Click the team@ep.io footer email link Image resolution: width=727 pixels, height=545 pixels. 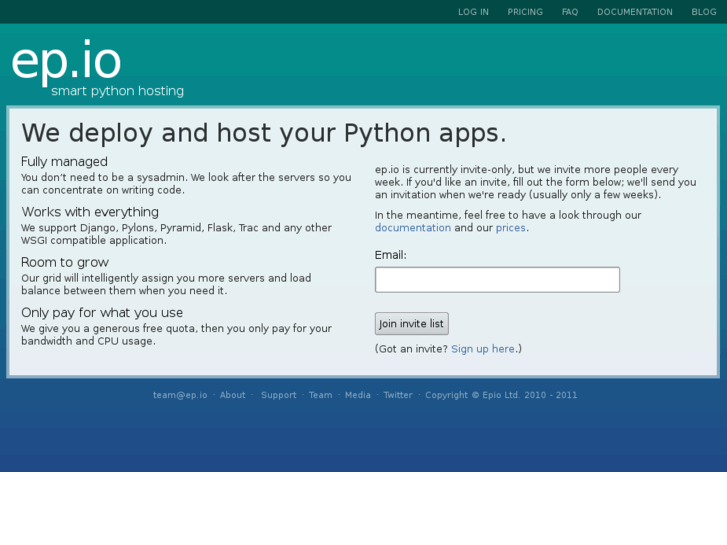(x=180, y=395)
